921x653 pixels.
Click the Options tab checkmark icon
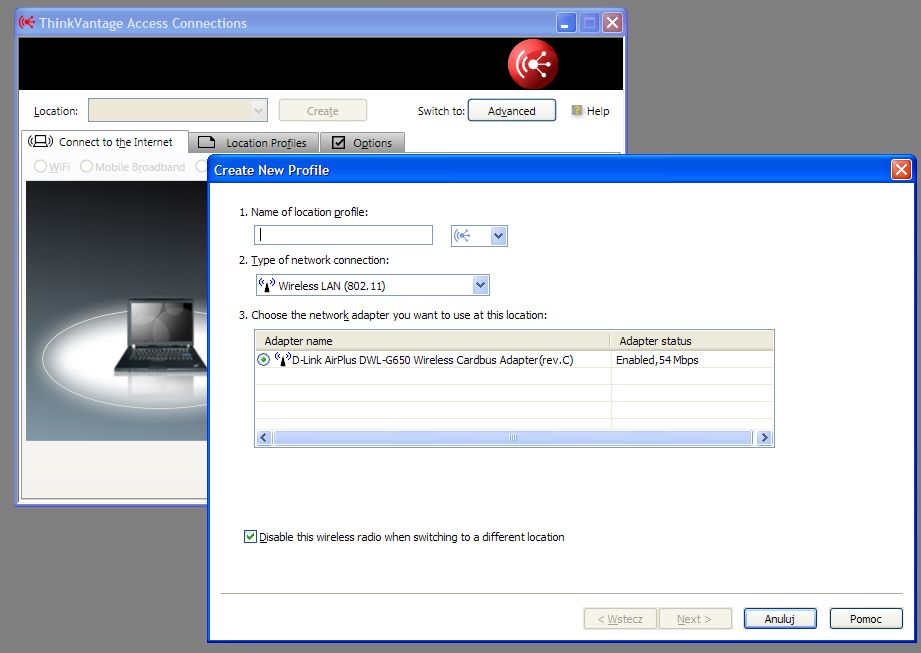click(338, 142)
